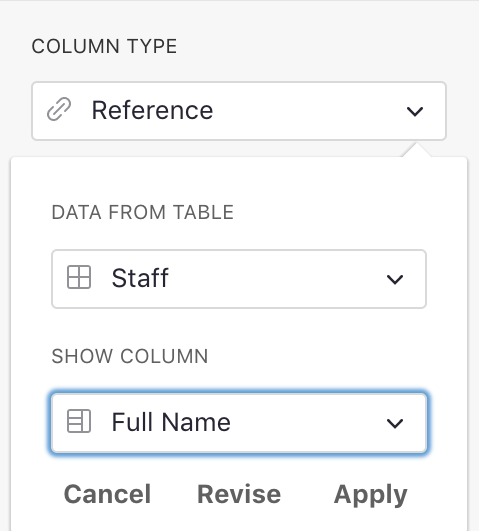This screenshot has height=531, width=479.
Task: Click the Full Name column layout icon
Action: (x=79, y=421)
